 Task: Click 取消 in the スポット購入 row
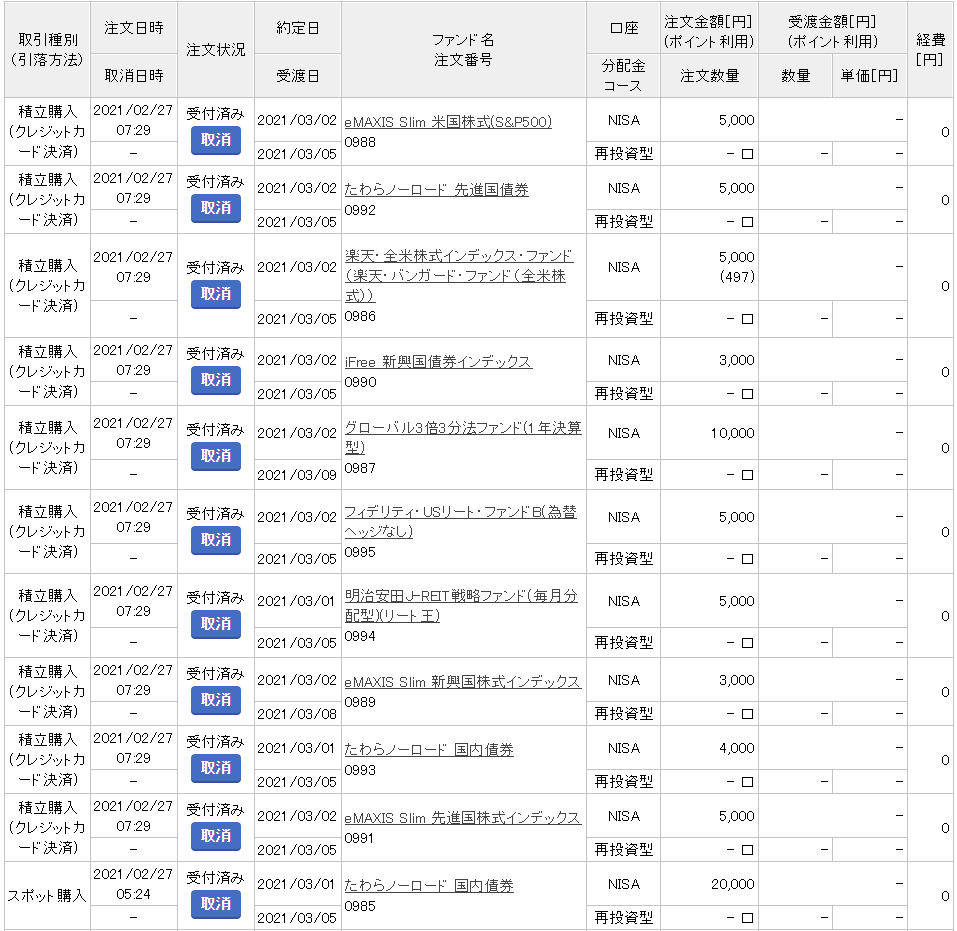pyautogui.click(x=215, y=904)
